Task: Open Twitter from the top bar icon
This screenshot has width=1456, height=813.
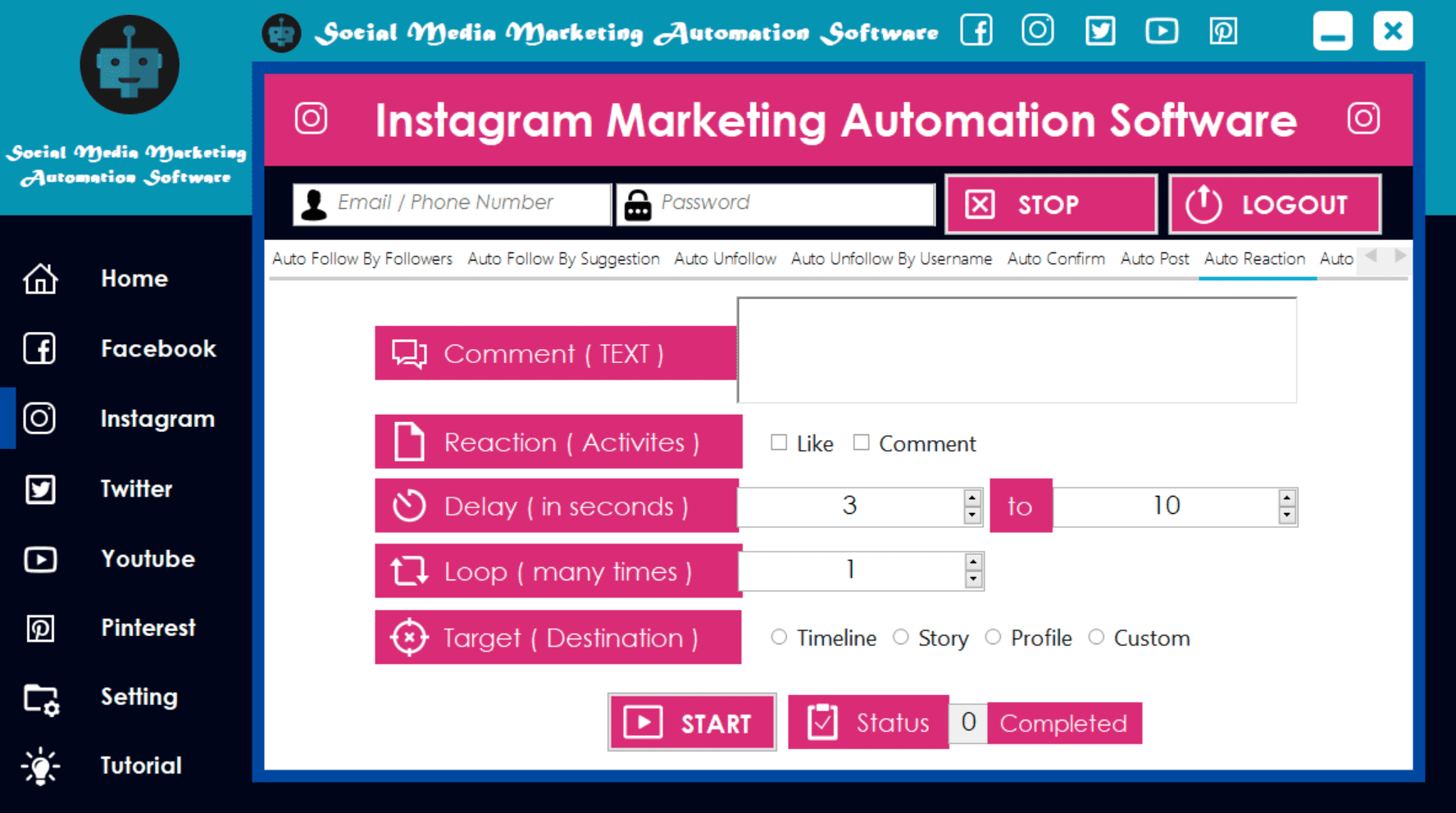Action: 1100,31
